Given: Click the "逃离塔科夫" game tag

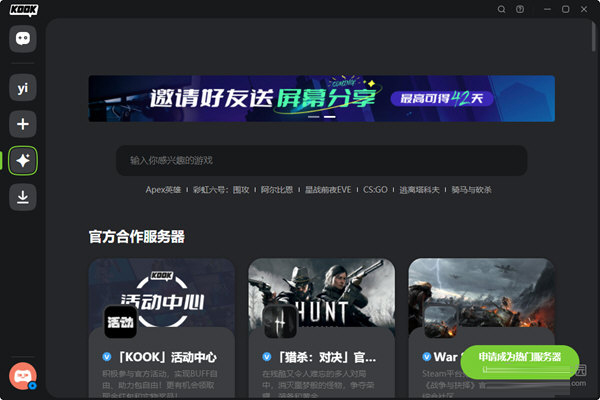Looking at the screenshot, I should pos(420,189).
